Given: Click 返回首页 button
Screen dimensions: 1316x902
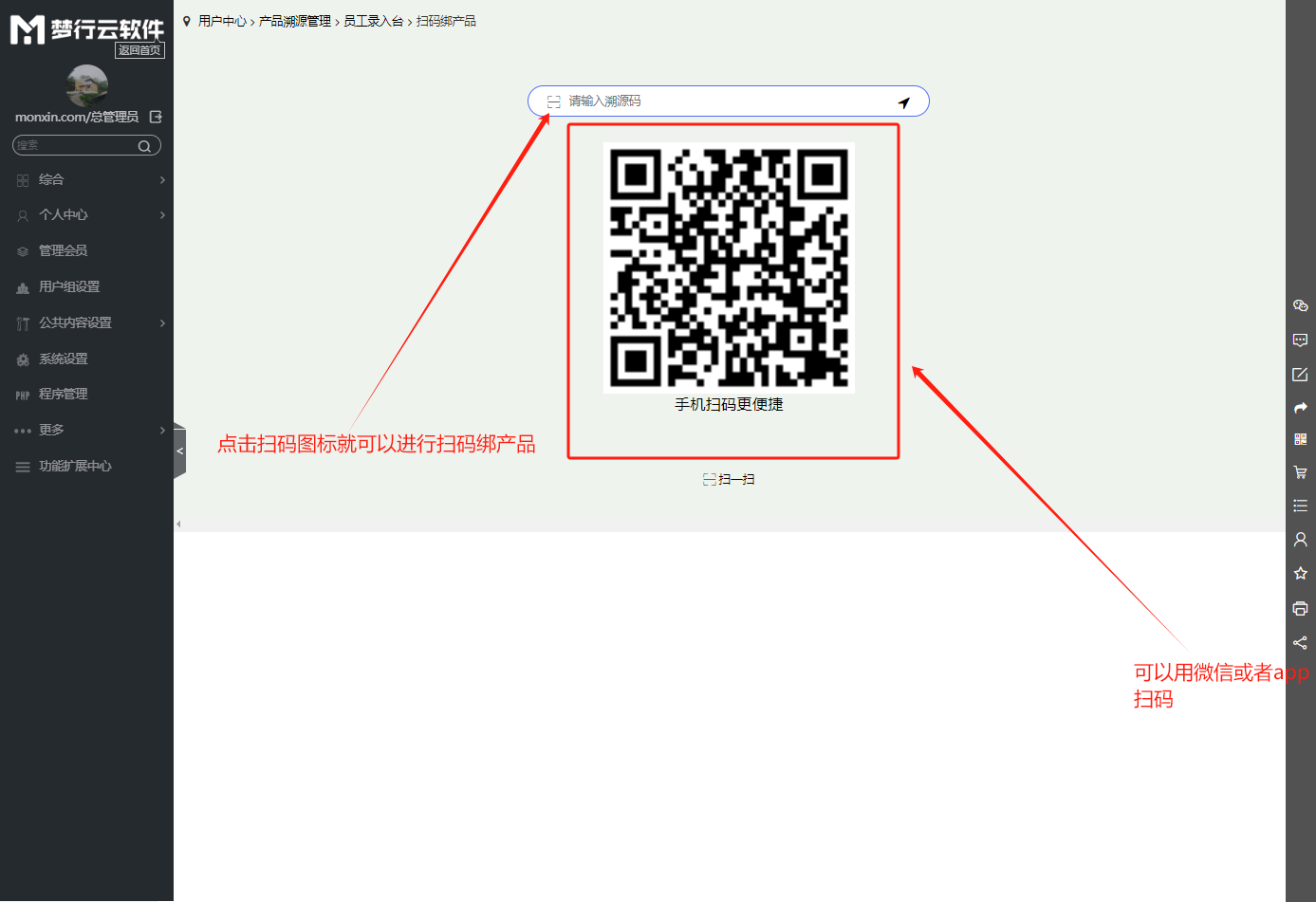Looking at the screenshot, I should [139, 50].
